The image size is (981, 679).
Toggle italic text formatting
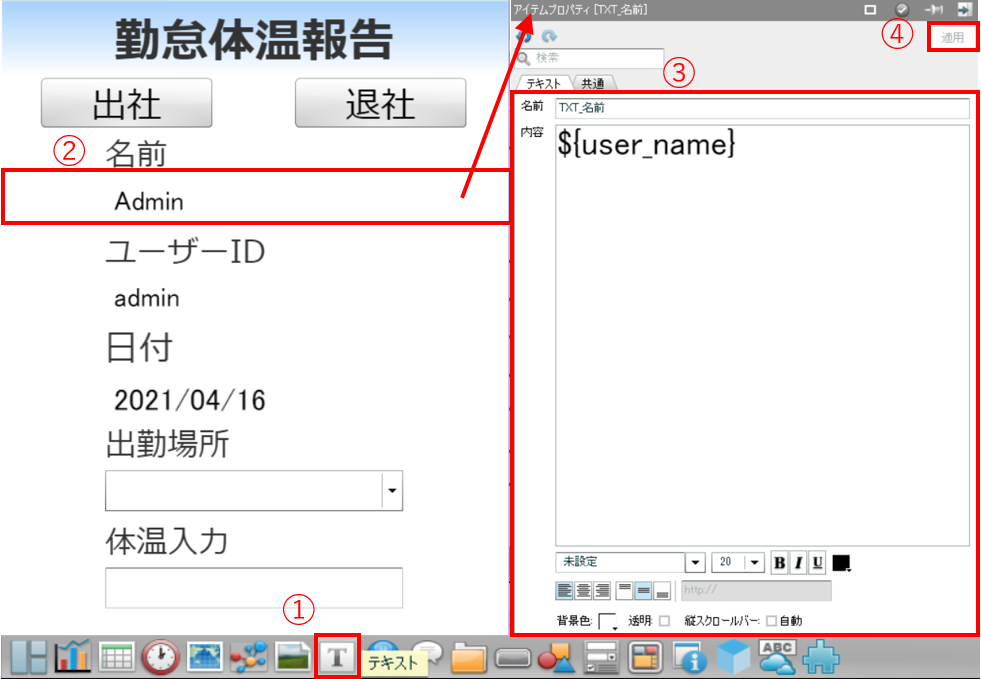(799, 563)
